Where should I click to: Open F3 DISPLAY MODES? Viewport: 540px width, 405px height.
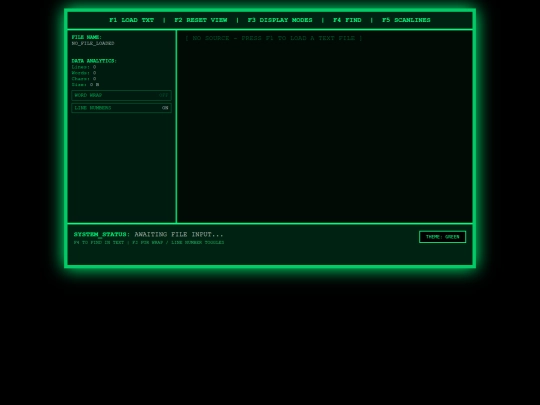(280, 20)
